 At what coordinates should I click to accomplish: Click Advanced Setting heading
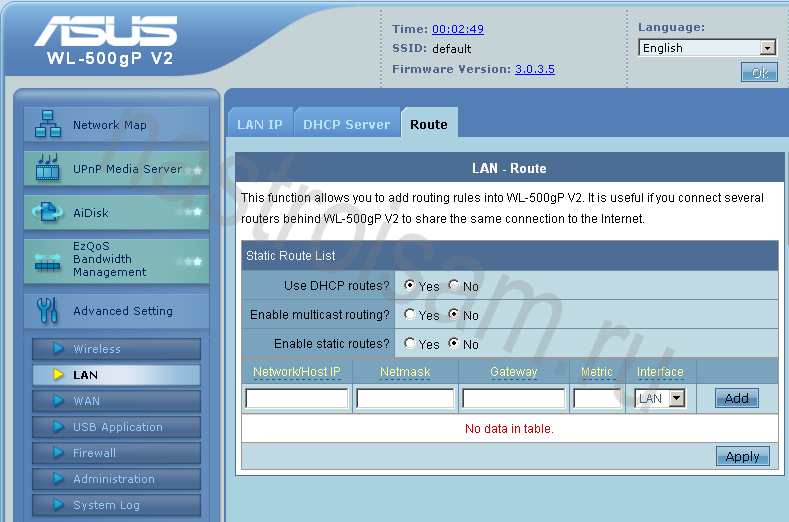coord(116,311)
